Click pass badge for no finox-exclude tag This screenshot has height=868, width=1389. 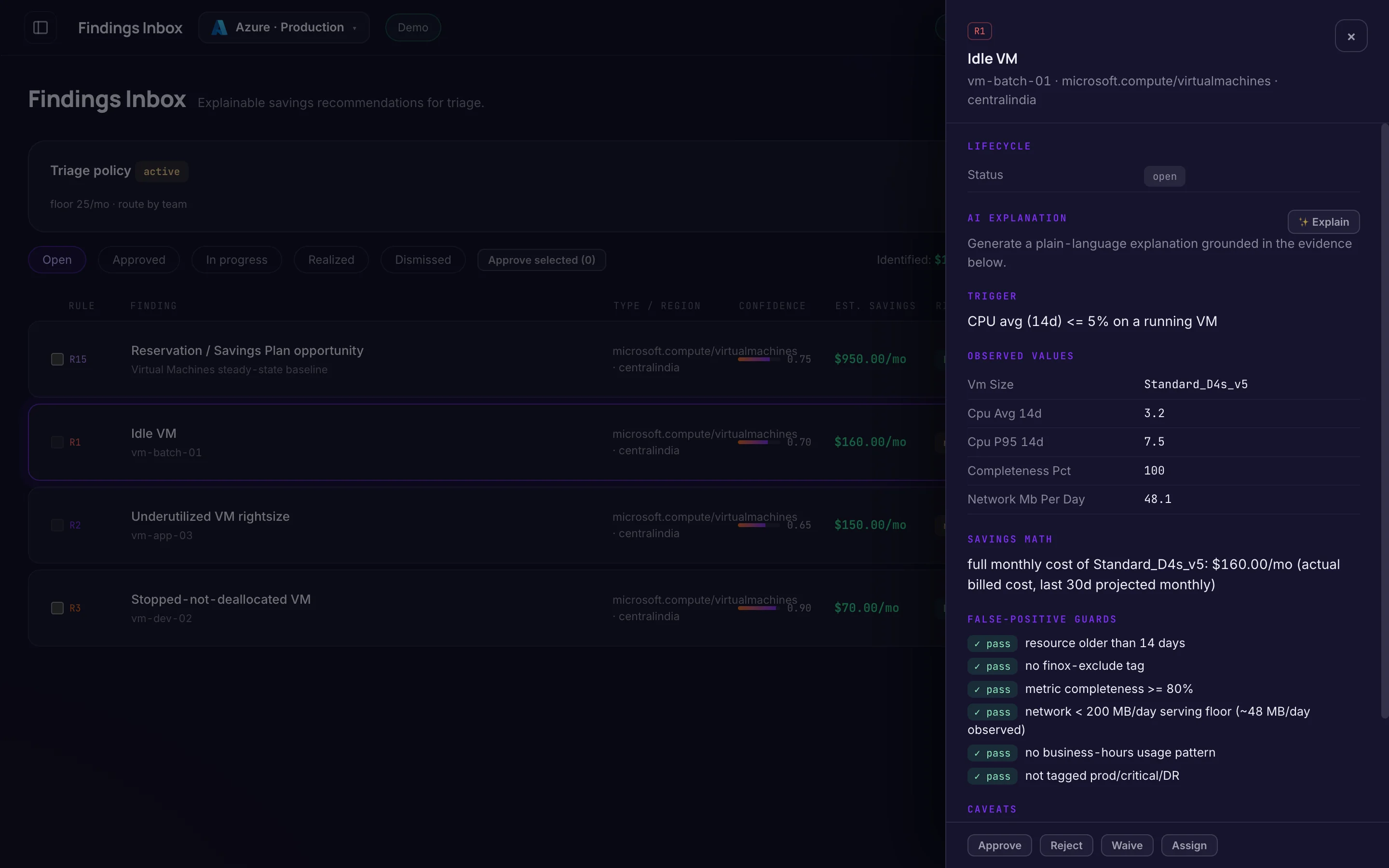point(992,666)
